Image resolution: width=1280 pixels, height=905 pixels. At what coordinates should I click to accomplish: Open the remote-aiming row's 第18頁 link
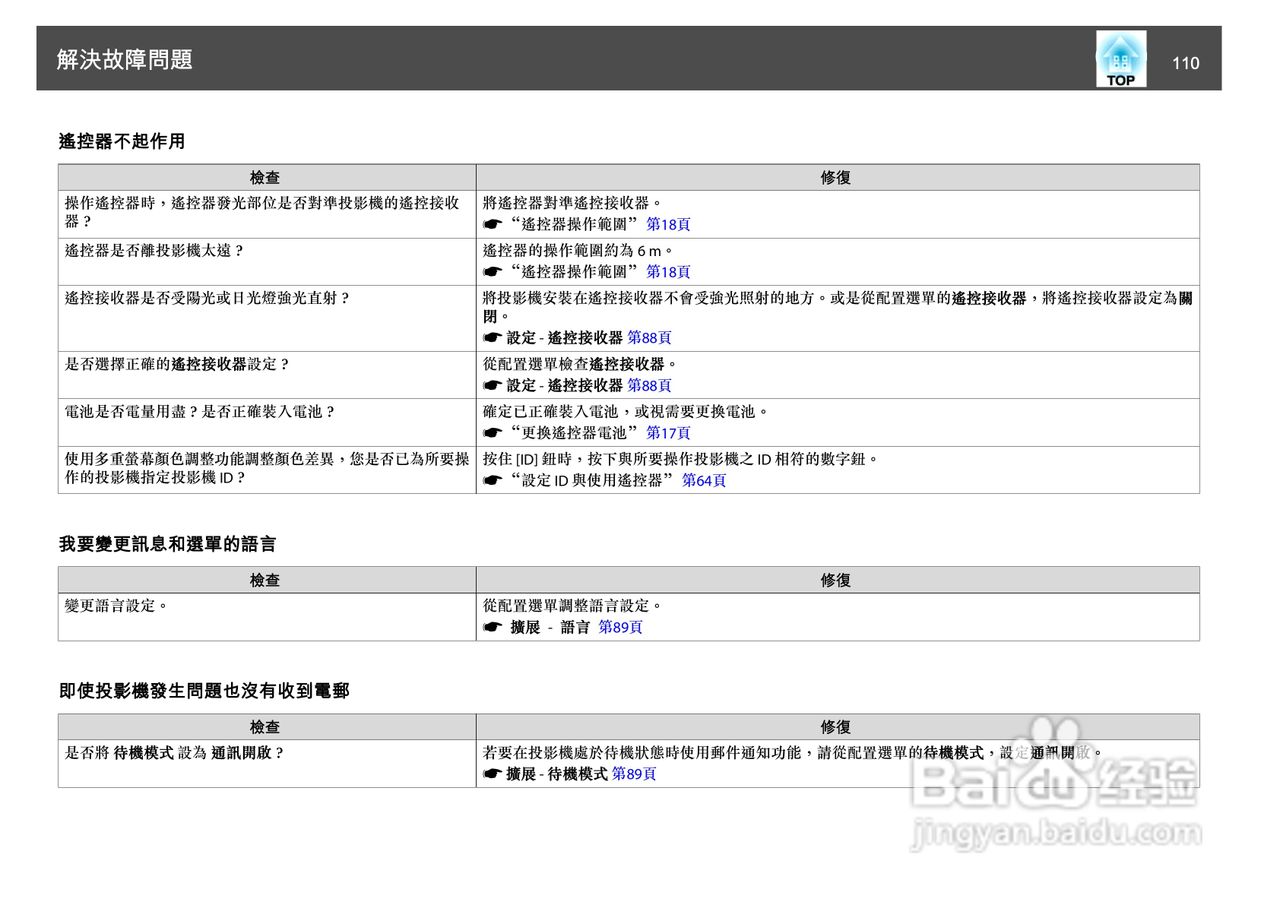tap(668, 224)
